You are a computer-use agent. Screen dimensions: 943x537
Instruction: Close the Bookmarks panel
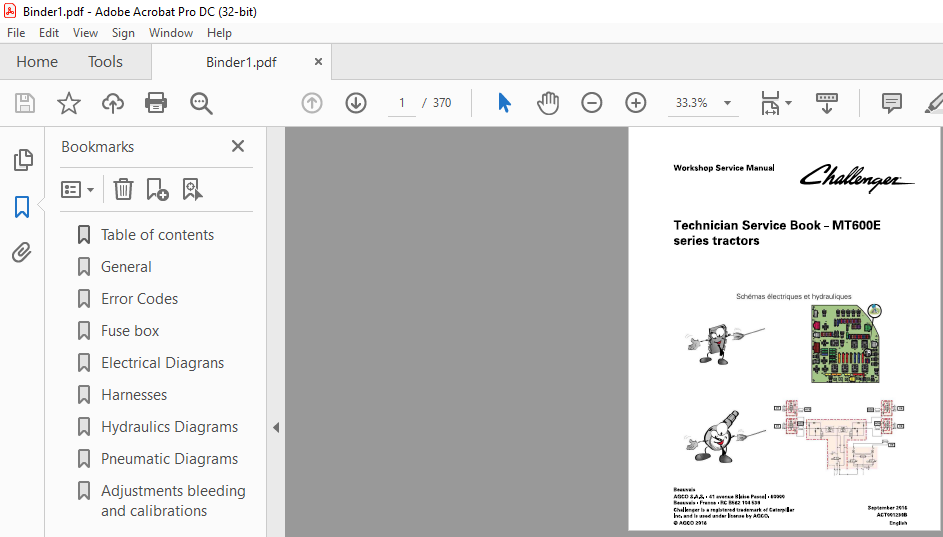(238, 146)
